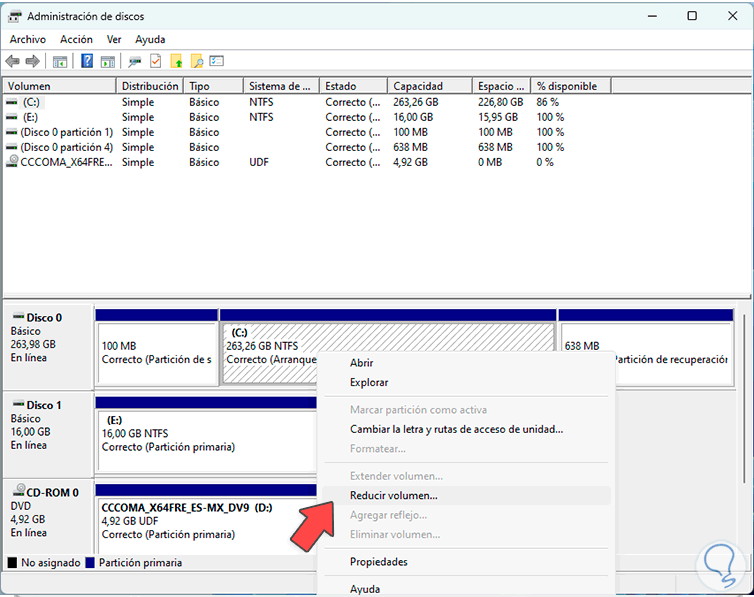Click the blue Partición primaria legend swatch
The width and height of the screenshot is (754, 597).
pos(89,562)
